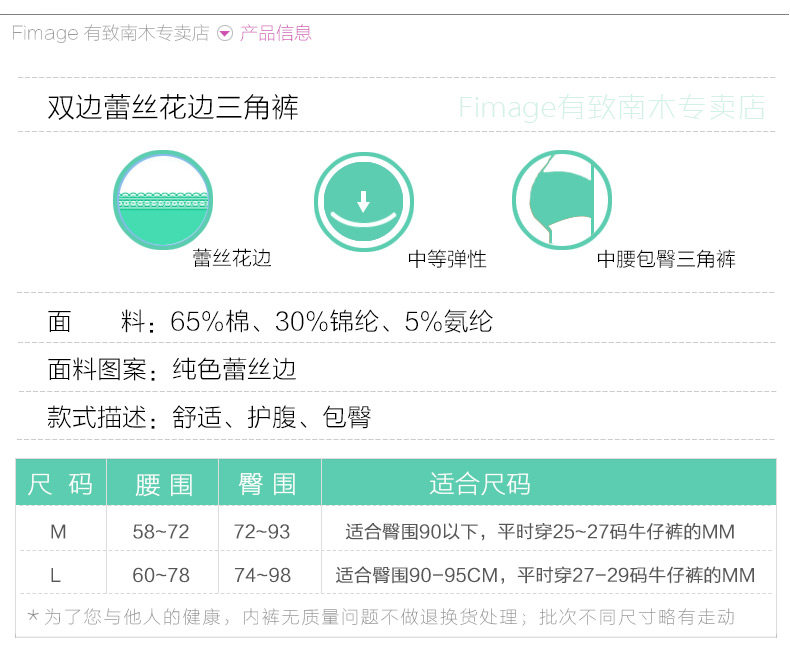Click the Fimage 有致南木专卖店 store name
Viewport: 790px width, 648px height.
pyautogui.click(x=110, y=33)
